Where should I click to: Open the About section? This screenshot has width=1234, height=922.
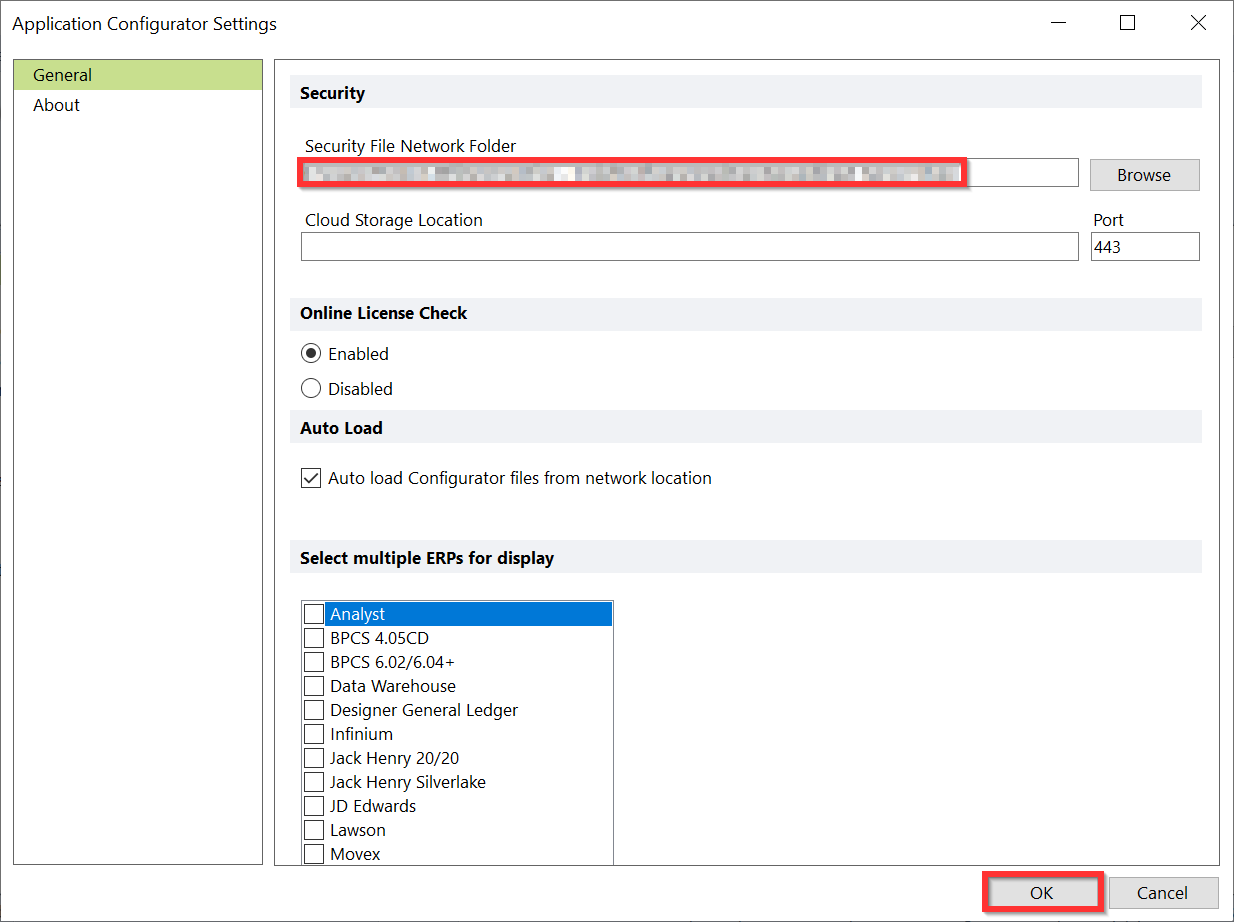[138, 105]
